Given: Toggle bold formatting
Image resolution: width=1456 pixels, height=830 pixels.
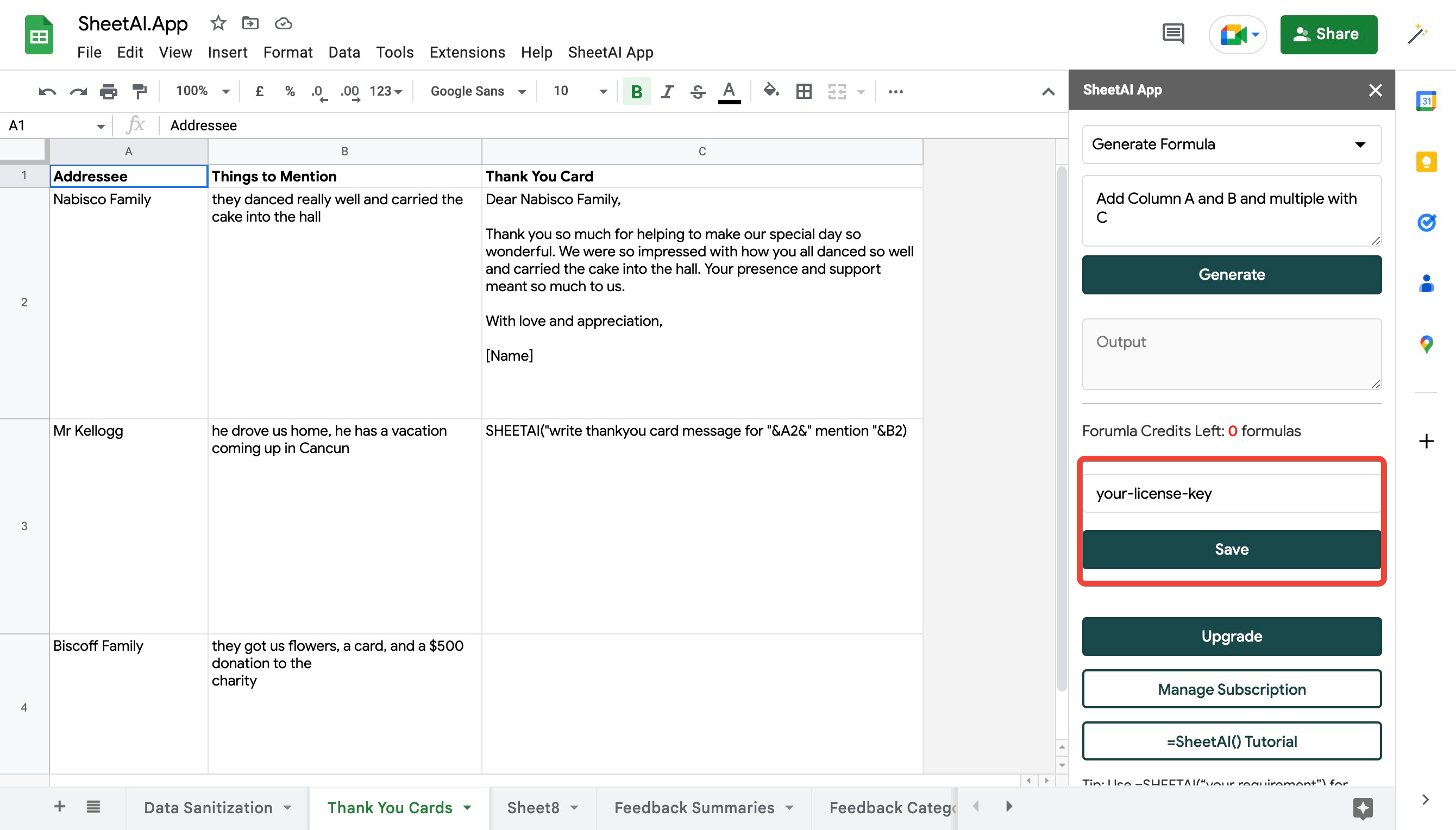Looking at the screenshot, I should (x=637, y=91).
